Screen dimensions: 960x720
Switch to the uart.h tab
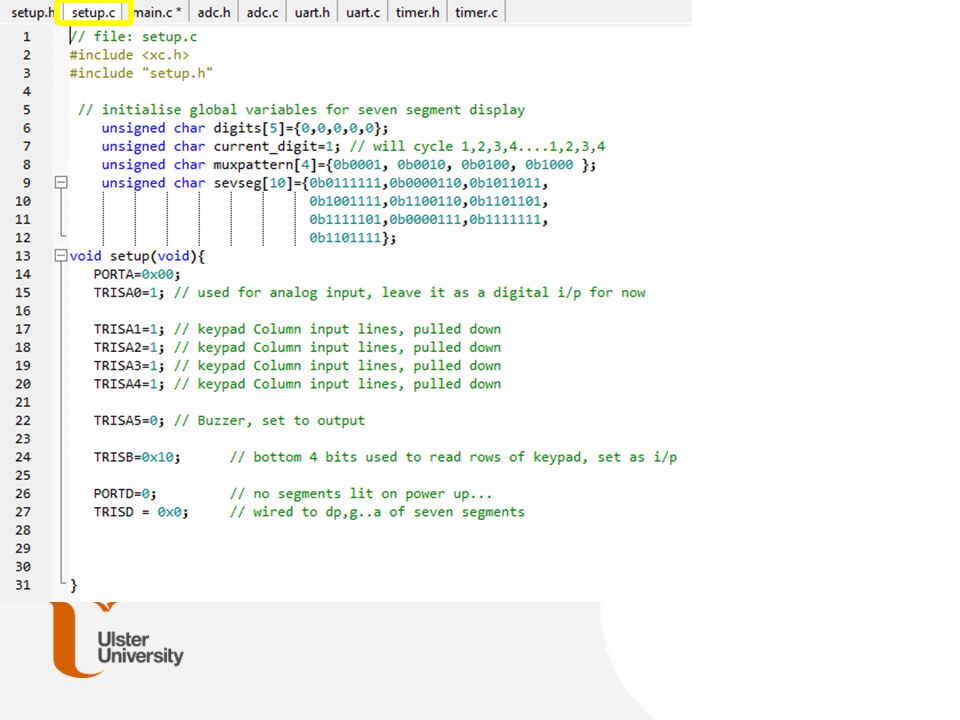pos(312,12)
